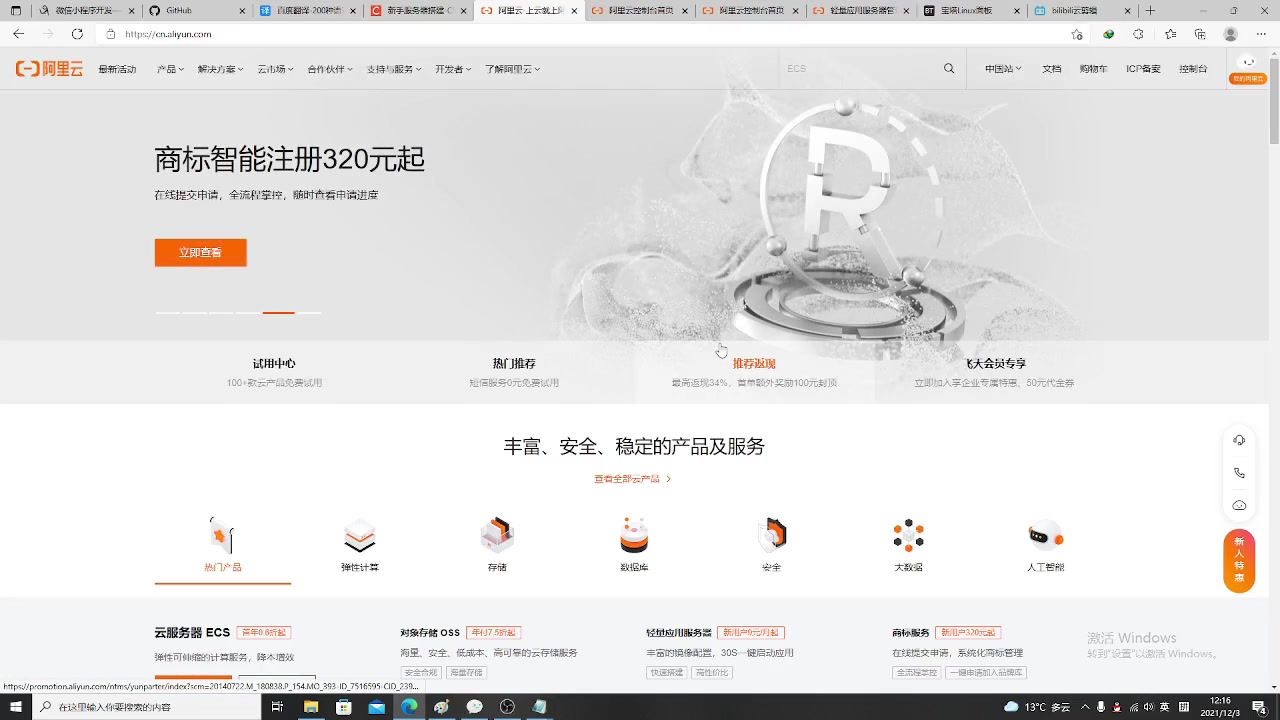Click the search magnifier icon
This screenshot has width=1280, height=720.
click(x=947, y=68)
